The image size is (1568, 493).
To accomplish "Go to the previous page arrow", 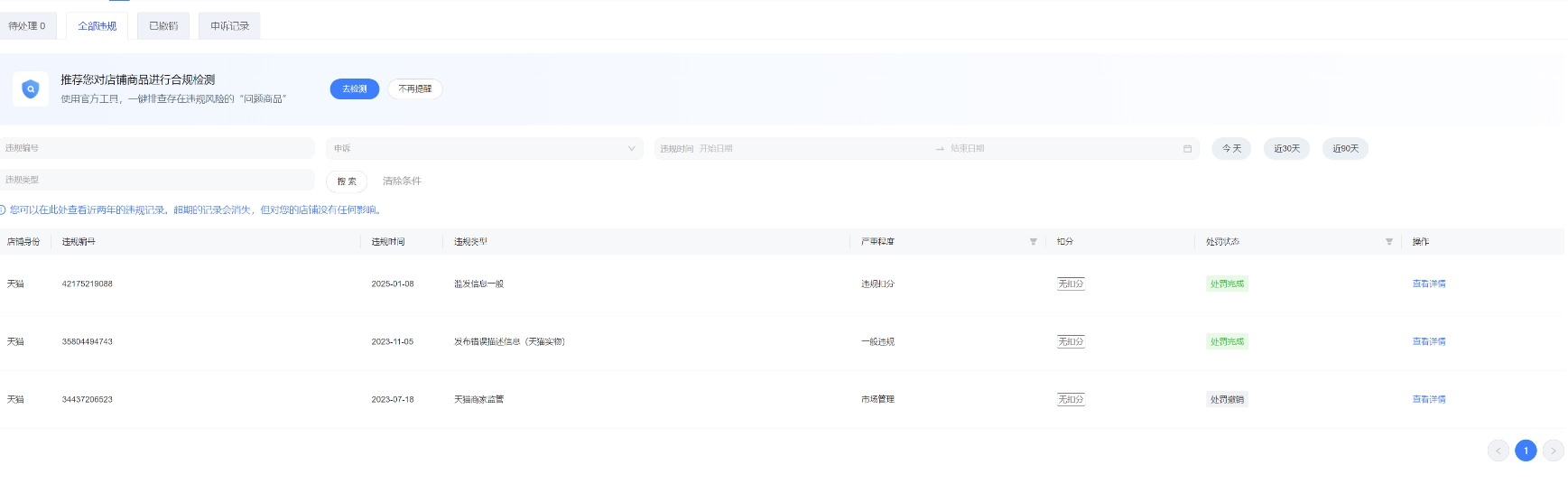I will pyautogui.click(x=1498, y=451).
